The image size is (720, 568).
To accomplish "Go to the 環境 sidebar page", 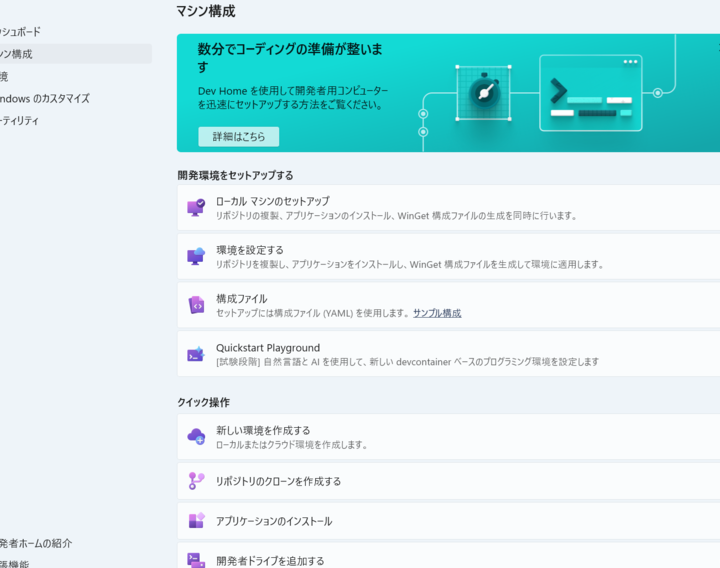I will 5,76.
